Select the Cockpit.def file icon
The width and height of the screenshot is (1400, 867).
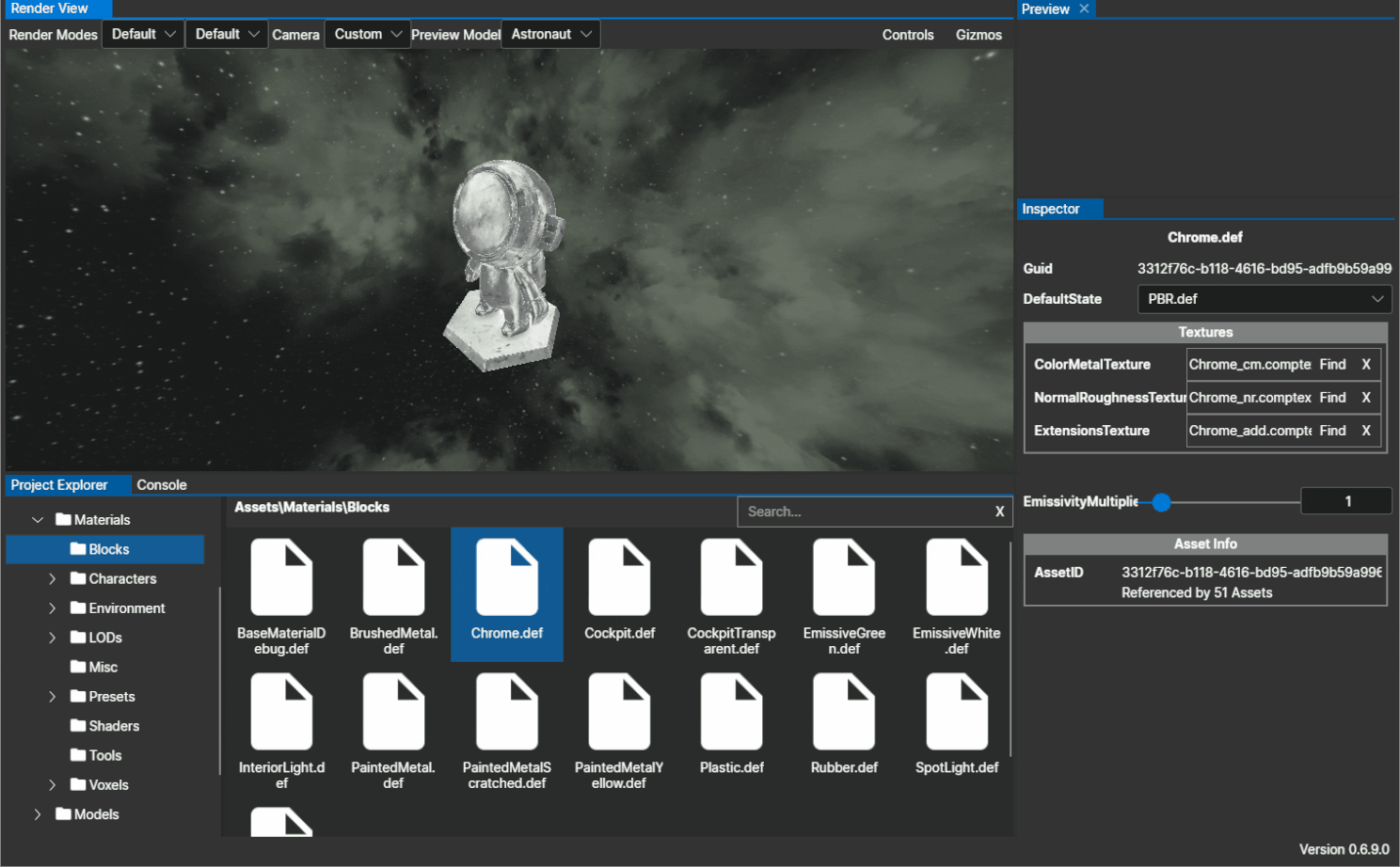click(619, 577)
